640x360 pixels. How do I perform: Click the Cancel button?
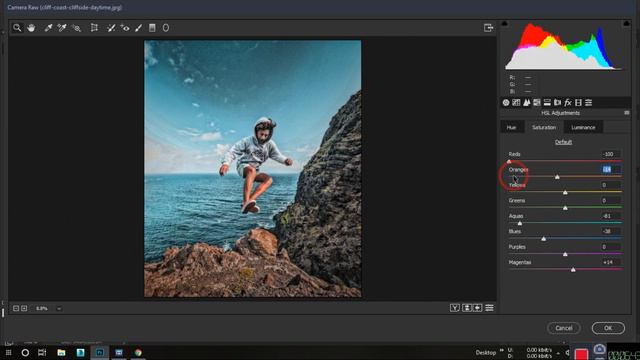(x=564, y=328)
